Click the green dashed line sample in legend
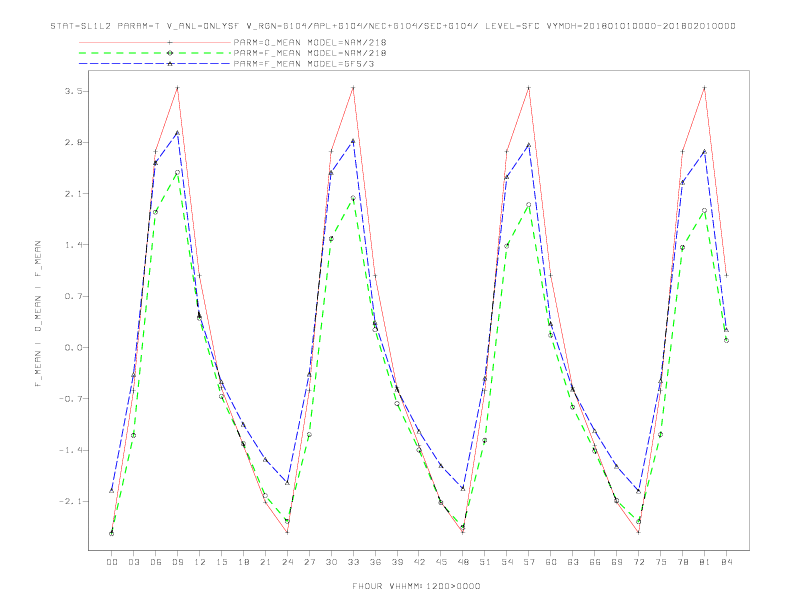792x612 pixels. [155, 53]
